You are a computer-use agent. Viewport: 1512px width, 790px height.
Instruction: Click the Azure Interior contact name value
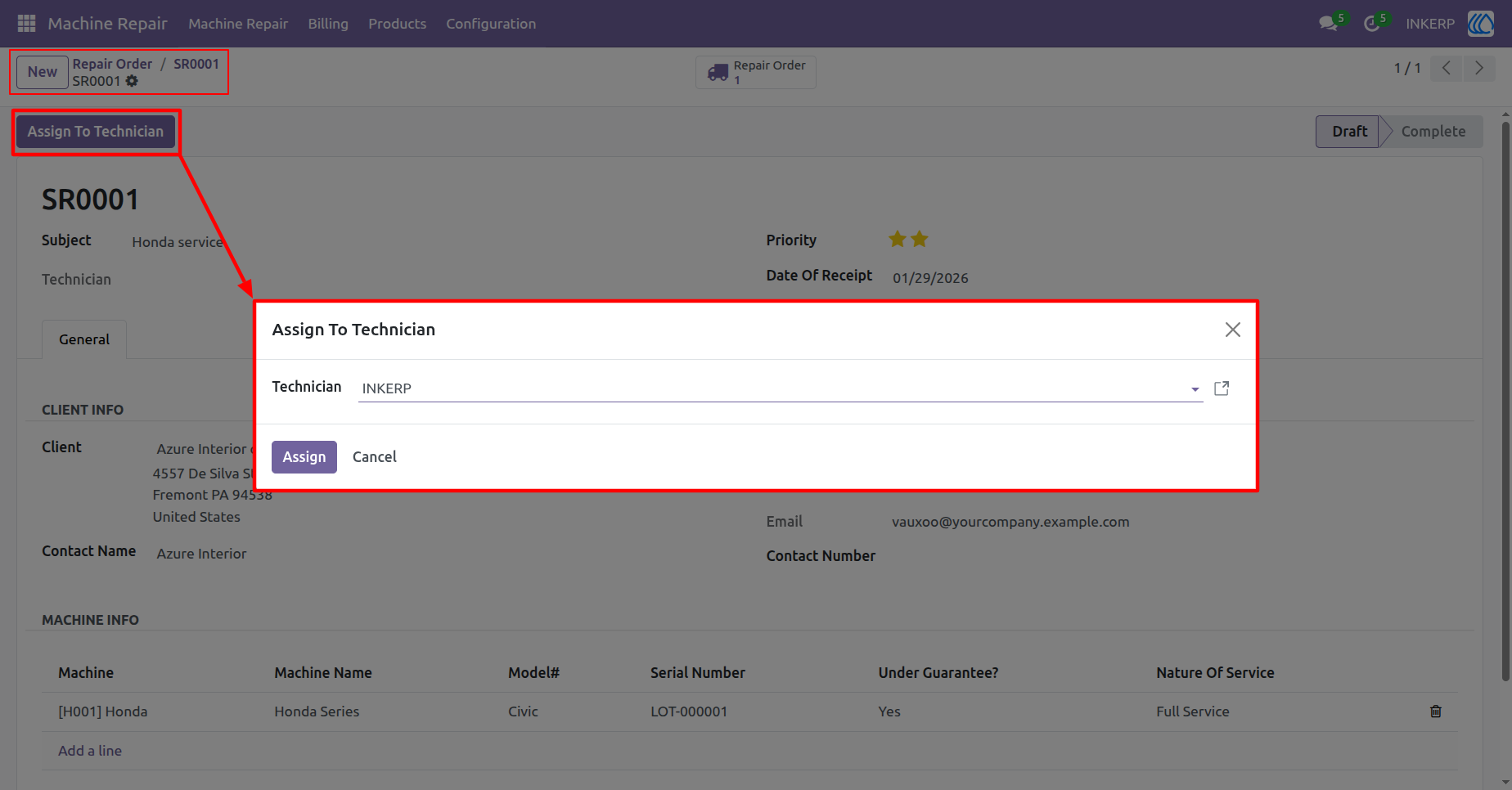pyautogui.click(x=201, y=554)
